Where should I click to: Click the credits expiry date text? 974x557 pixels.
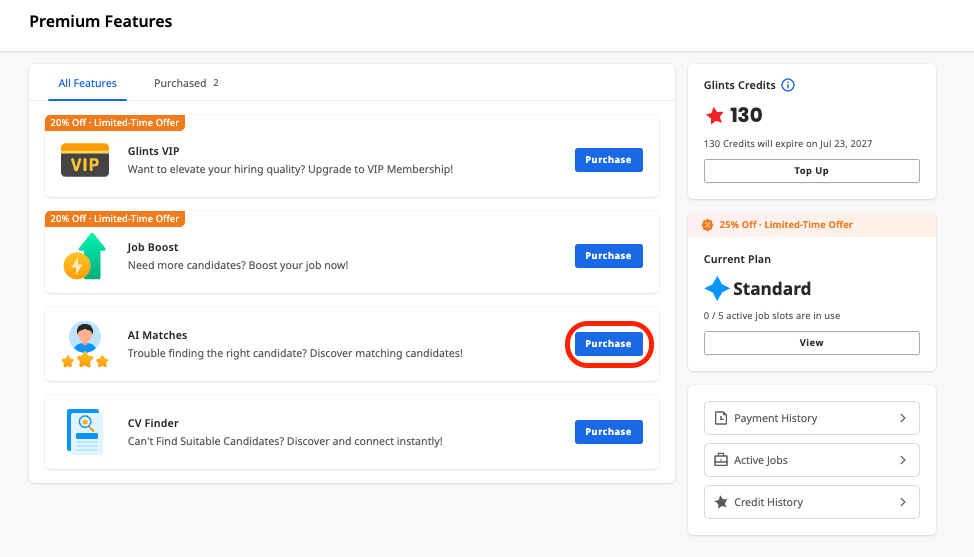[x=788, y=143]
